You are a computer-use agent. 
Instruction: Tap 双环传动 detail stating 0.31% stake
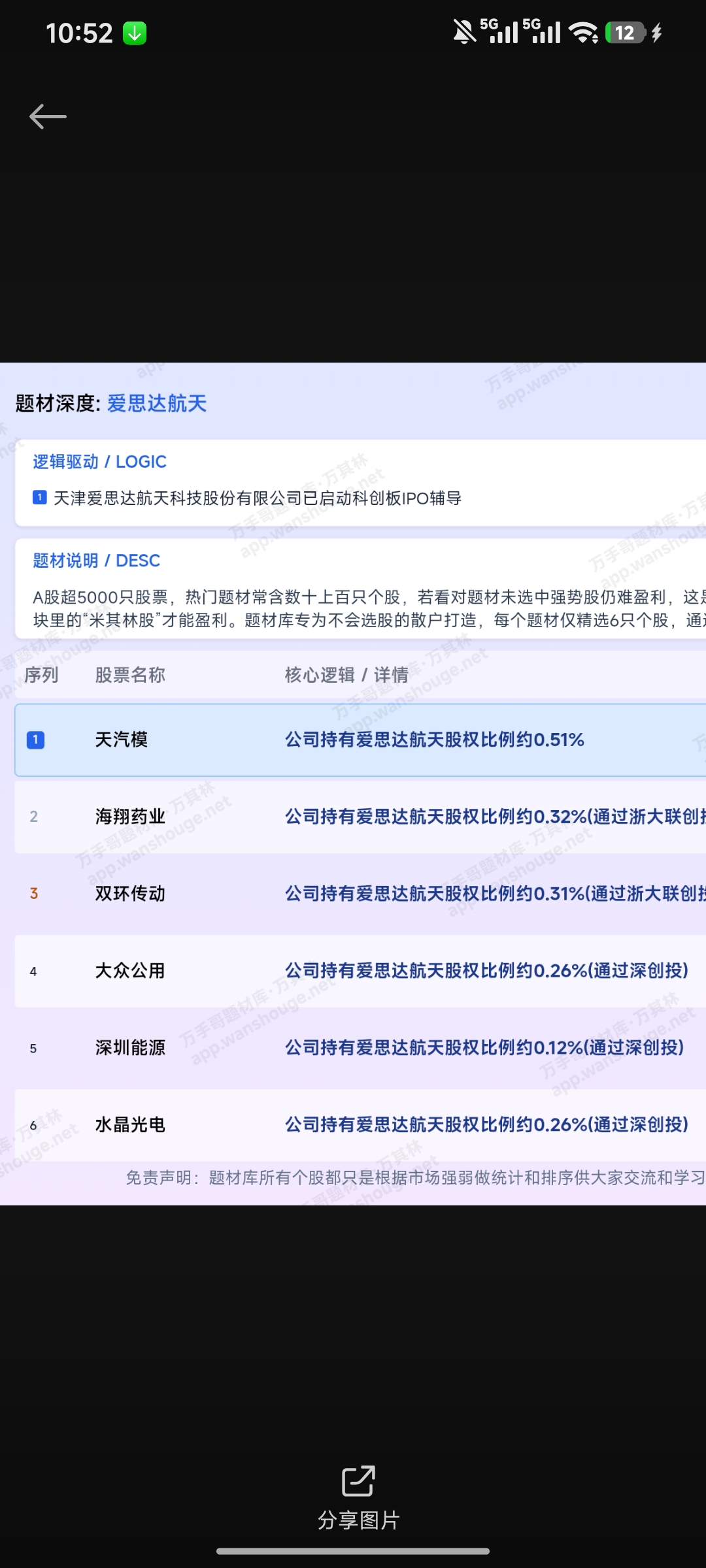[x=496, y=894]
